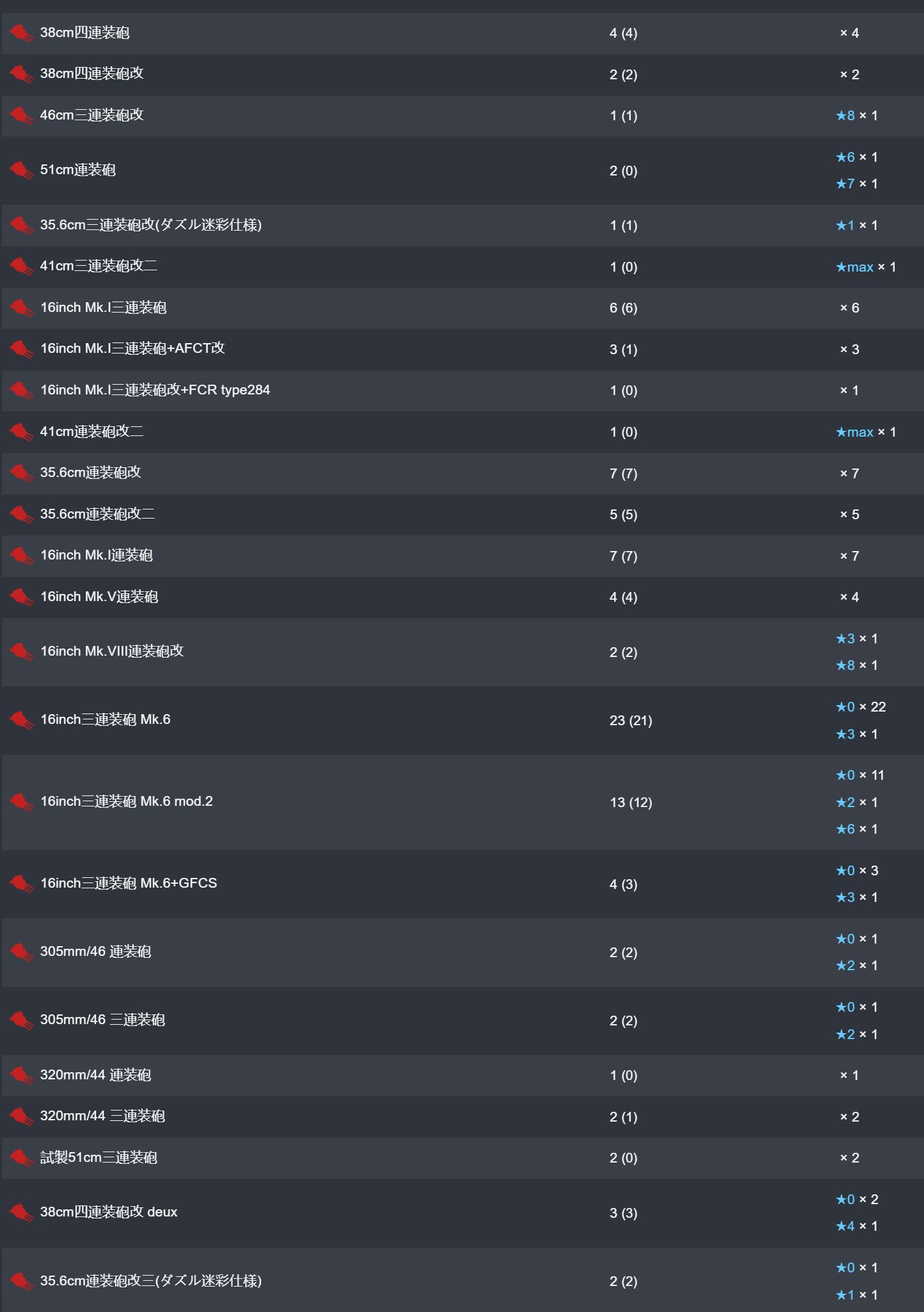Click the gun icon beside 51cm連装砲
924x1312 pixels.
tap(21, 170)
